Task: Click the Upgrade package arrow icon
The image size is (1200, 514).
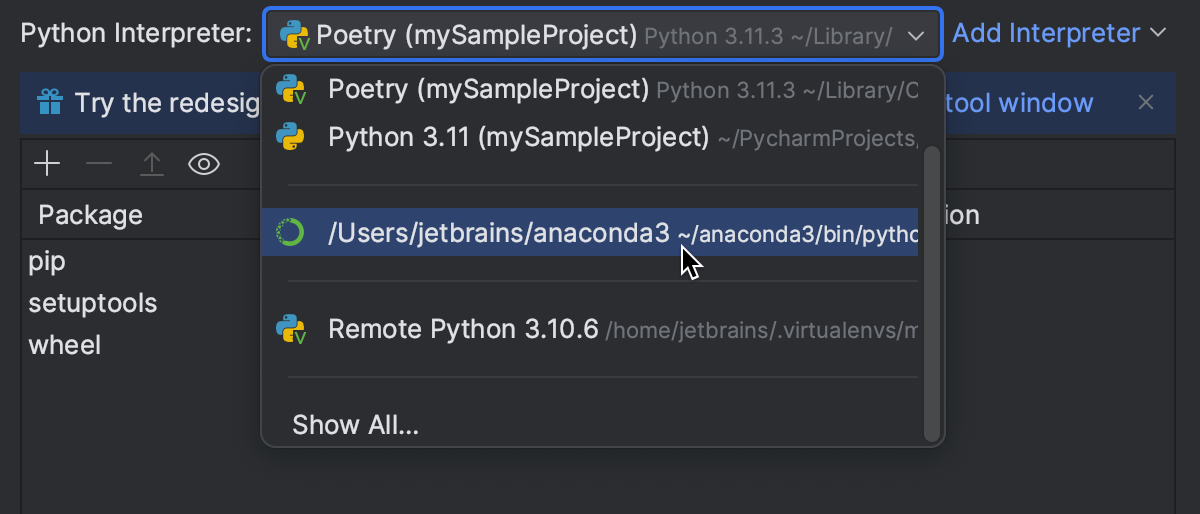Action: point(151,164)
